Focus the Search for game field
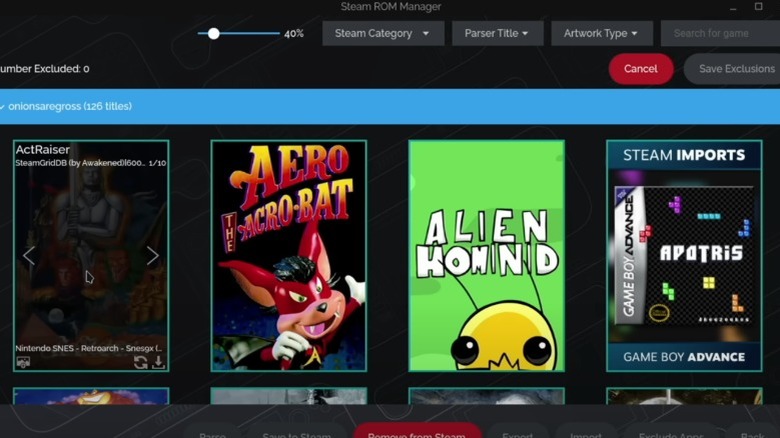 pyautogui.click(x=720, y=33)
